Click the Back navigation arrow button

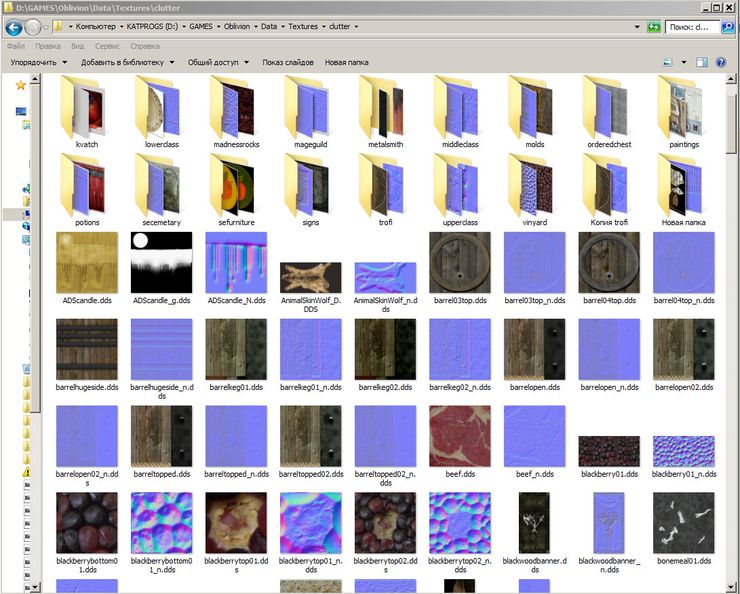pyautogui.click(x=14, y=27)
